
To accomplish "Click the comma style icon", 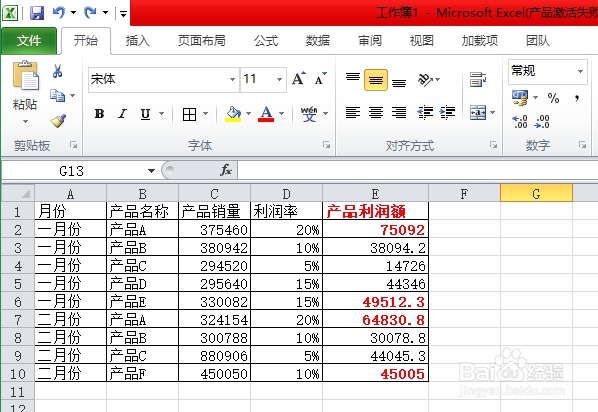I will pyautogui.click(x=577, y=98).
